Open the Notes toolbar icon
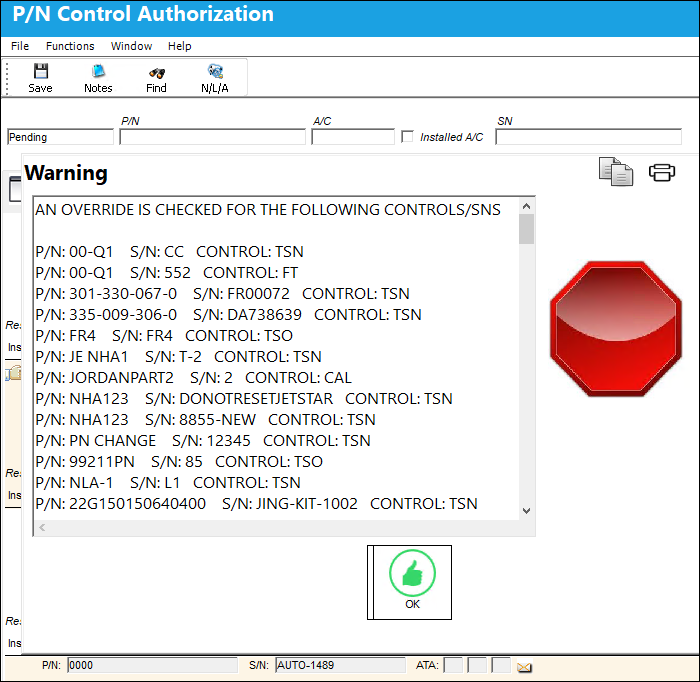Image resolution: width=700 pixels, height=682 pixels. pyautogui.click(x=98, y=78)
